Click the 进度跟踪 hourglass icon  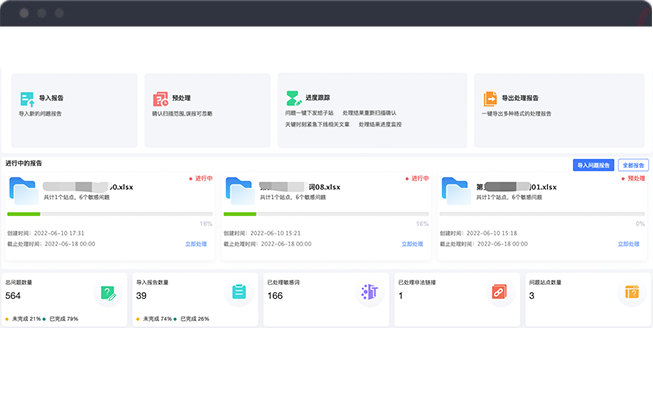294,98
